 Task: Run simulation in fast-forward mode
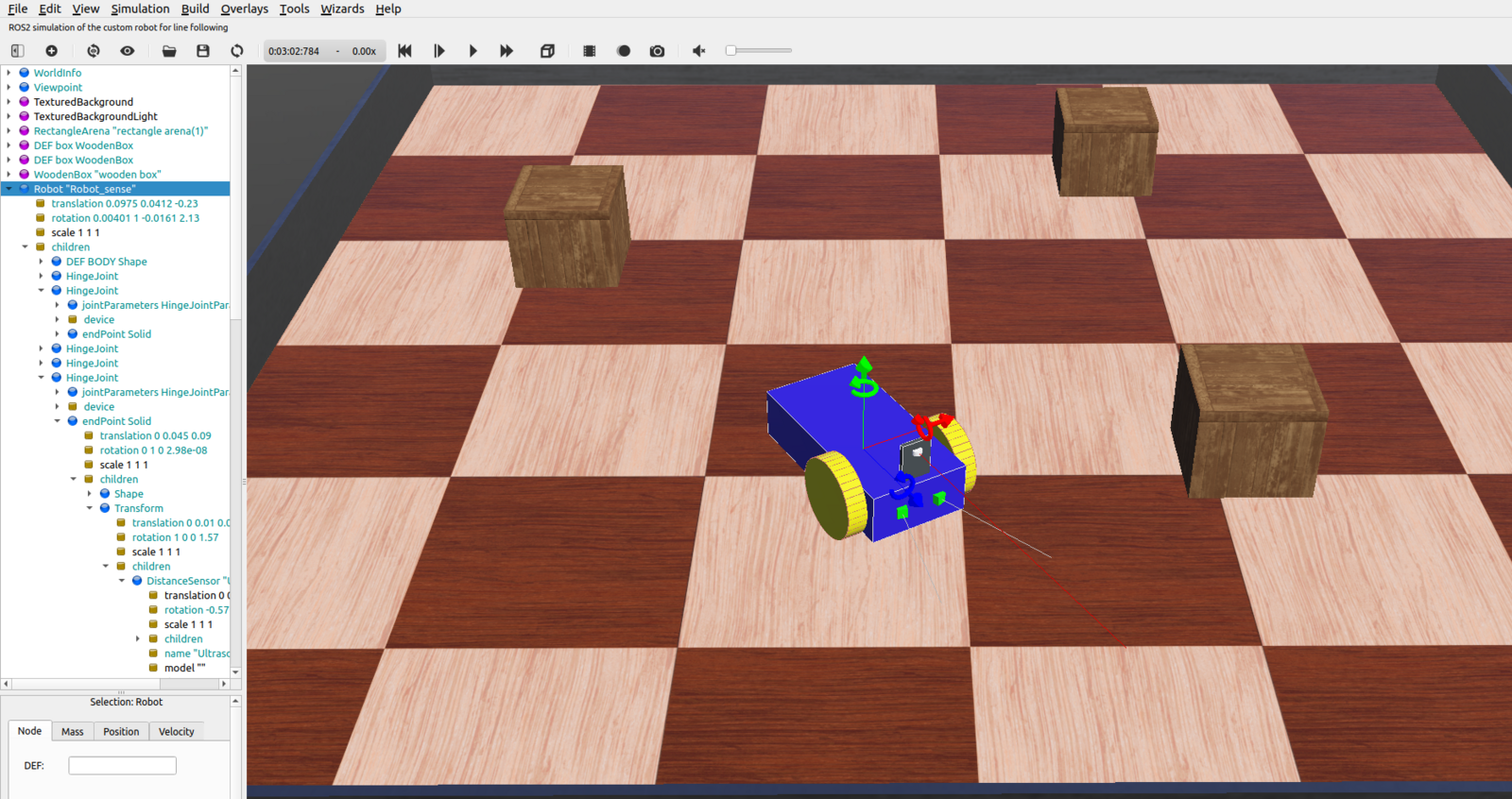tap(507, 51)
